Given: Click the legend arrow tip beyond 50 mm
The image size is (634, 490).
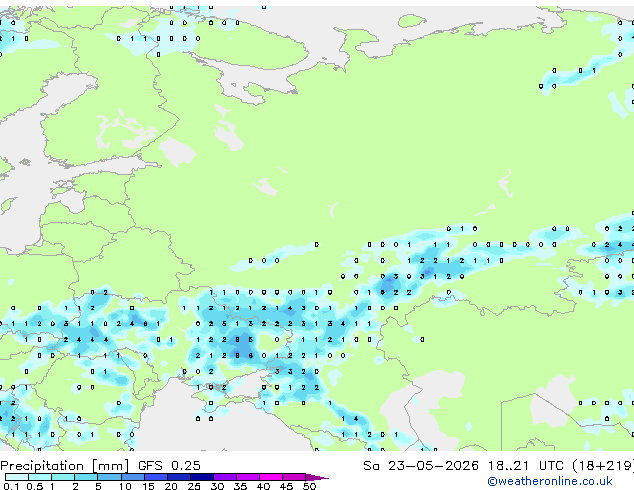Looking at the screenshot, I should tap(317, 477).
